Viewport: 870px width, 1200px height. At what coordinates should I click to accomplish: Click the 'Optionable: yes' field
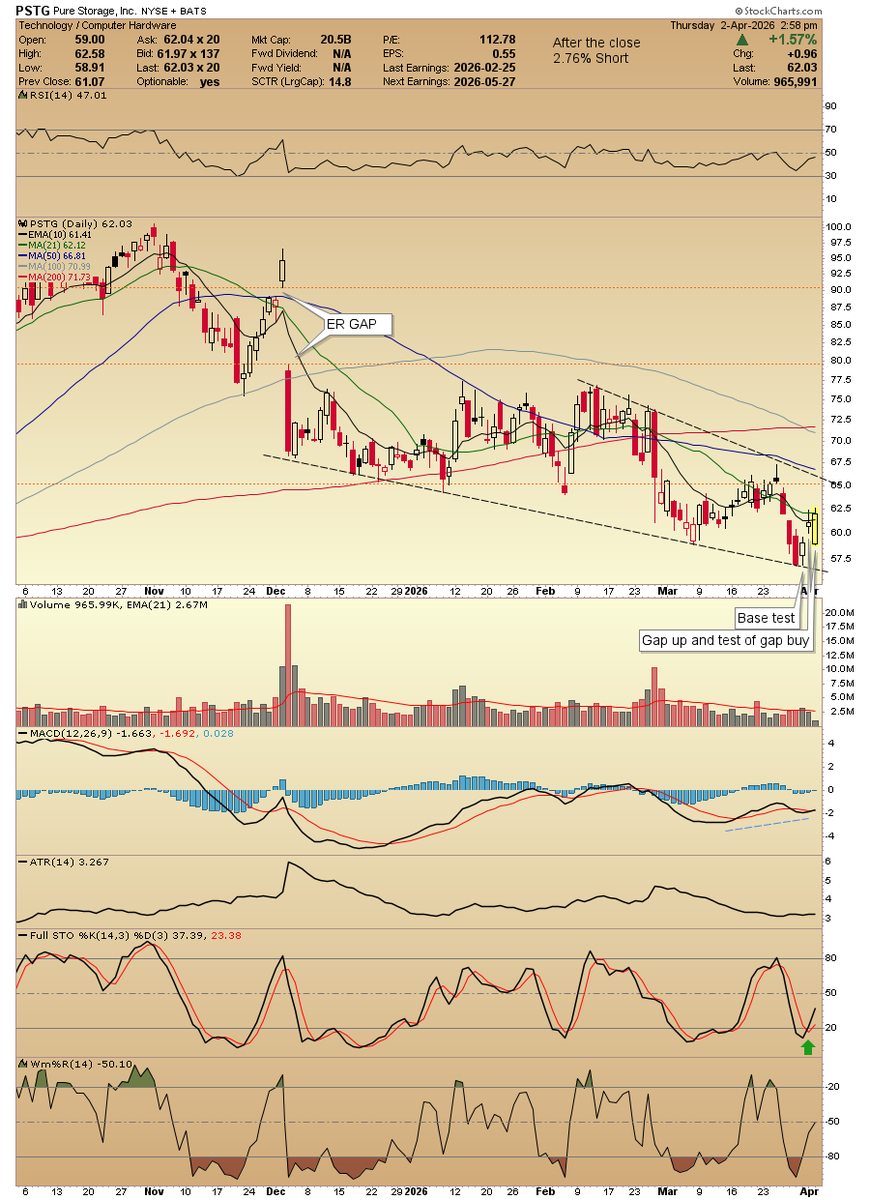(x=178, y=82)
